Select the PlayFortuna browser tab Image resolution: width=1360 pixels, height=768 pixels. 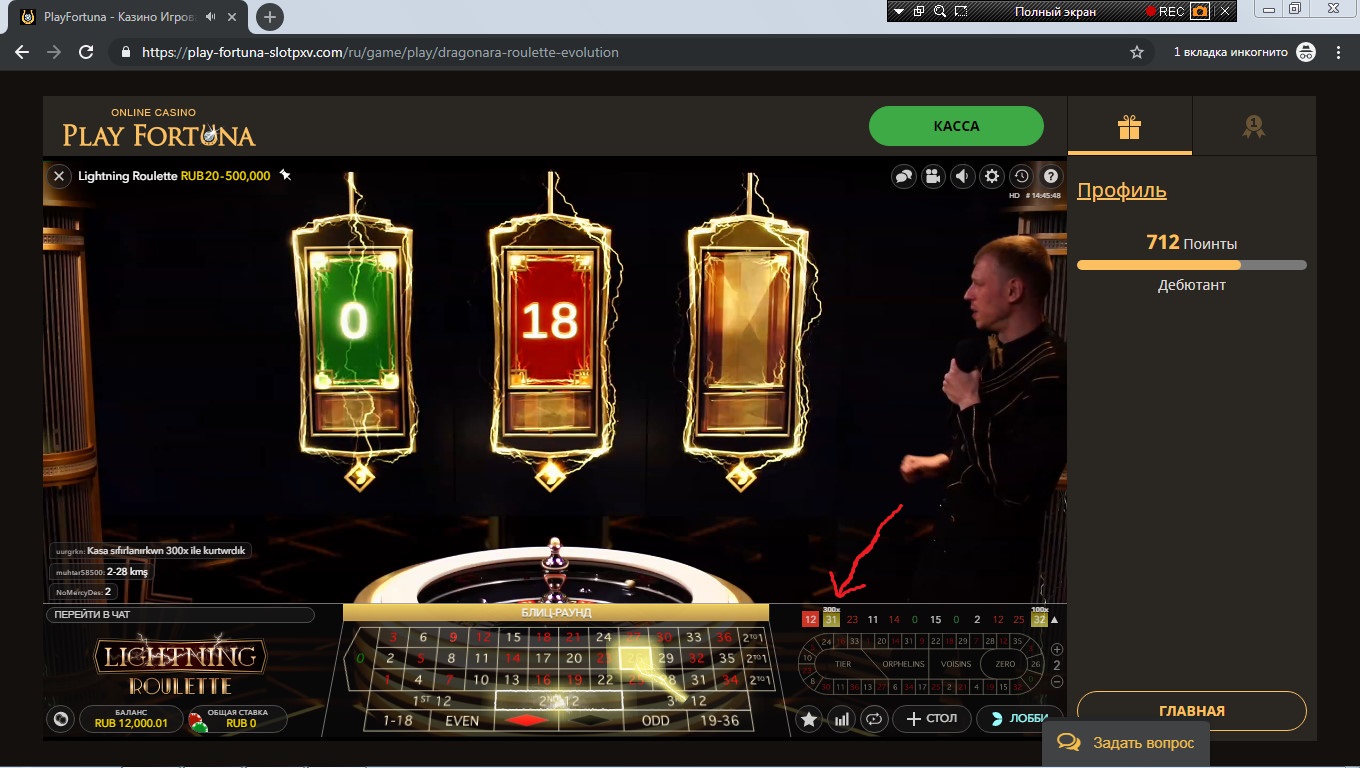(130, 17)
